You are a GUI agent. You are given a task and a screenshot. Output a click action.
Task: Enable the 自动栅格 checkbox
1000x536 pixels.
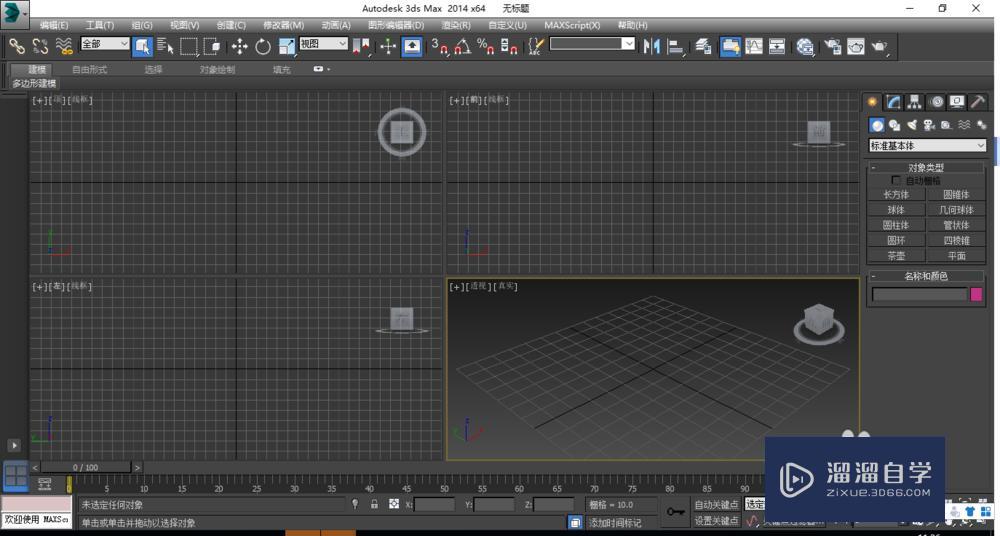tap(896, 181)
